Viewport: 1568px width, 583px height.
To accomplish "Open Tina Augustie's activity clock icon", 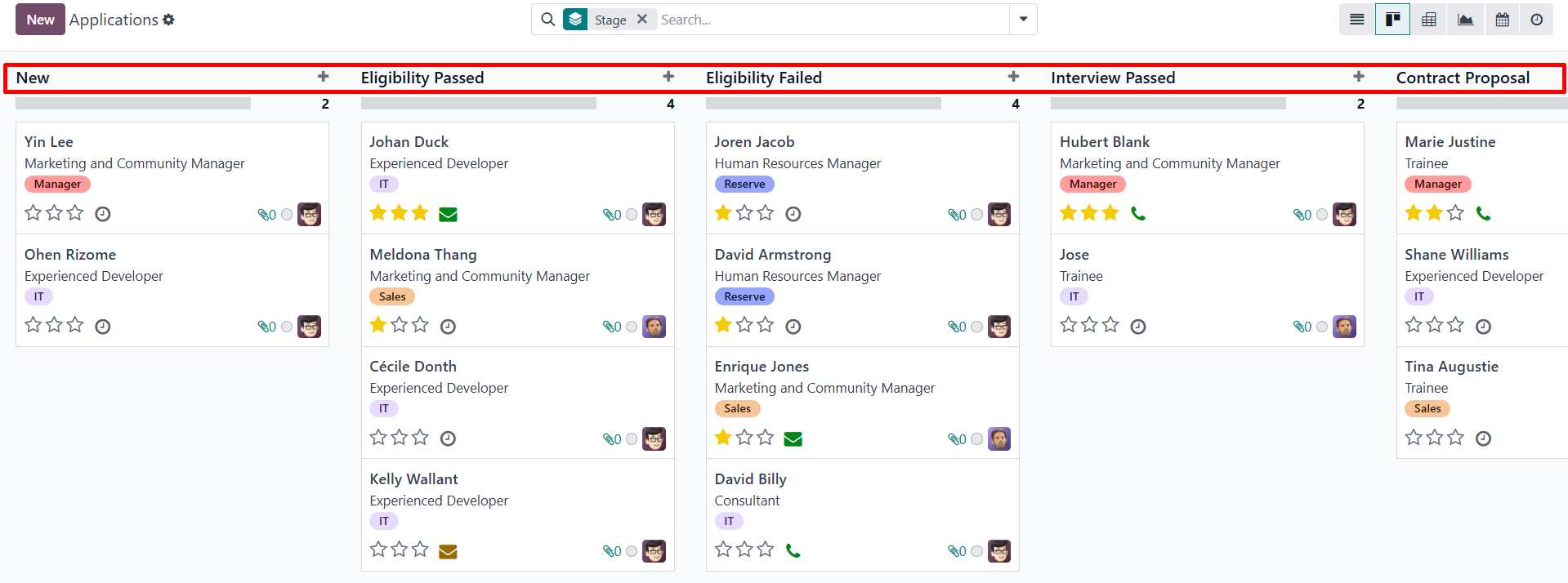I will click(1483, 438).
